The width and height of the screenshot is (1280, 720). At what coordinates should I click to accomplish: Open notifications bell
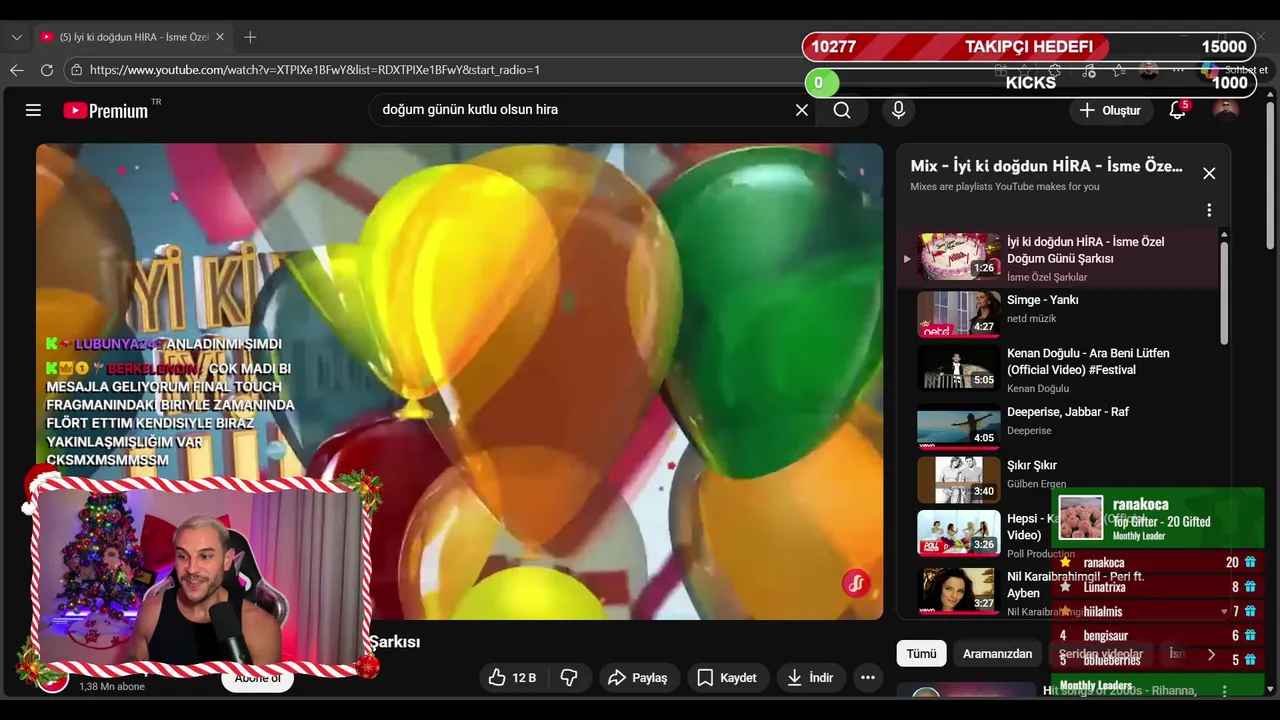pyautogui.click(x=1178, y=110)
